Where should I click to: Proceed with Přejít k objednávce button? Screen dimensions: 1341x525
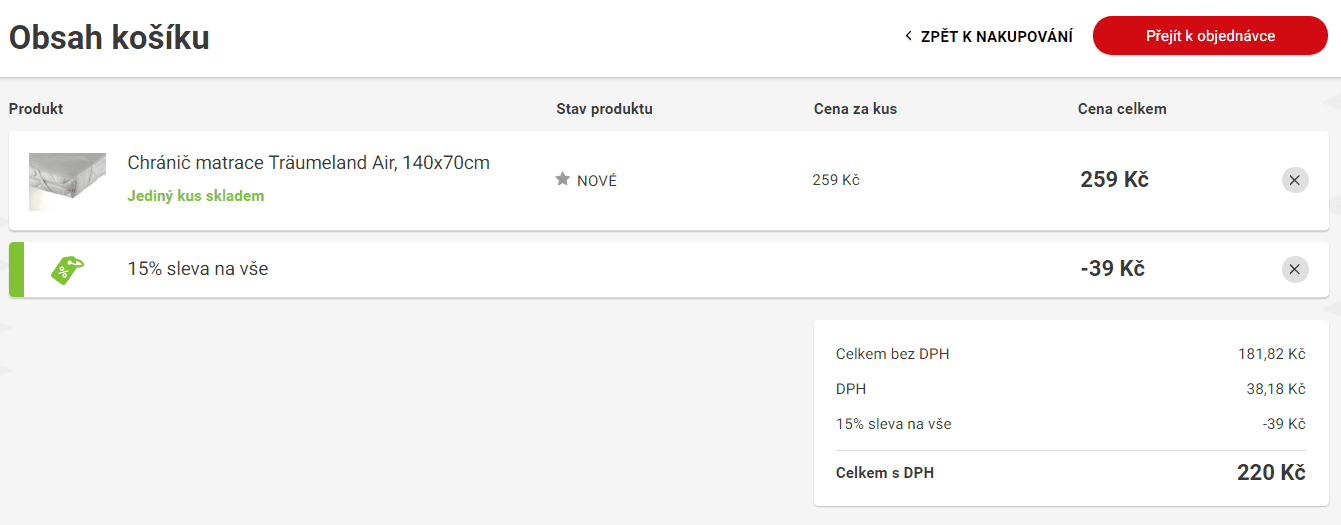coord(1210,36)
